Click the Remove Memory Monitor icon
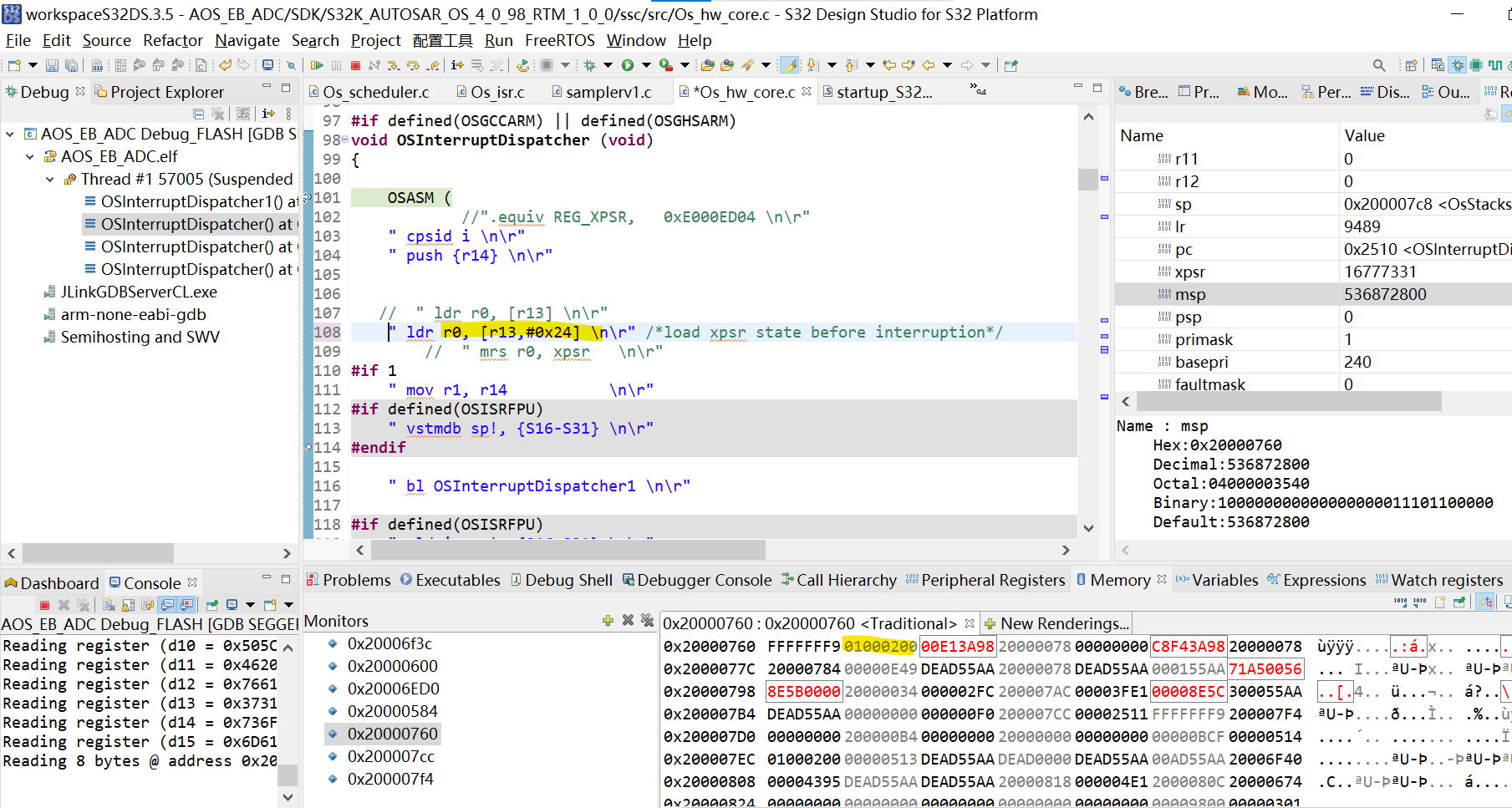 pyautogui.click(x=628, y=620)
